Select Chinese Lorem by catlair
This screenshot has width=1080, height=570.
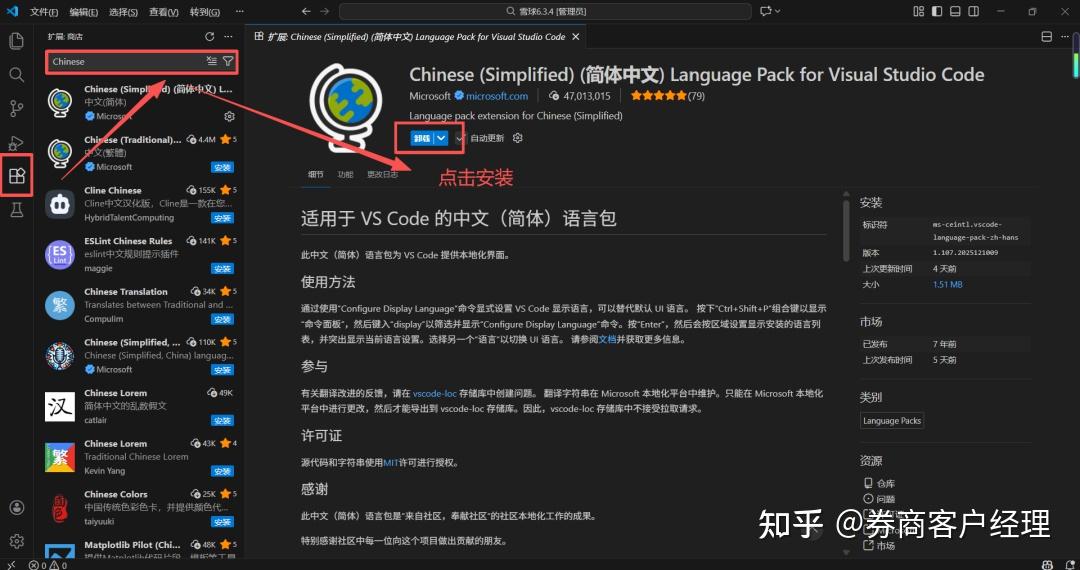(141, 405)
